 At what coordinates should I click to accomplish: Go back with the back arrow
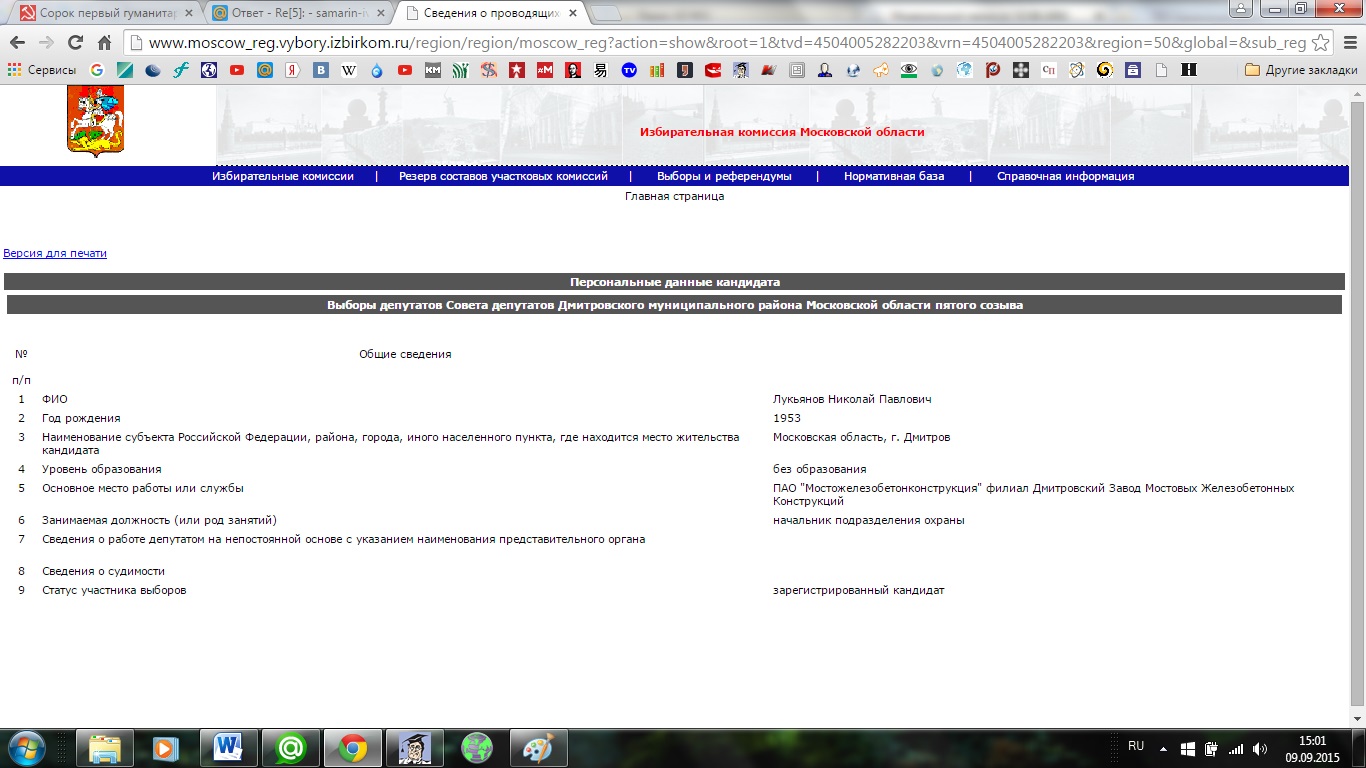(17, 43)
